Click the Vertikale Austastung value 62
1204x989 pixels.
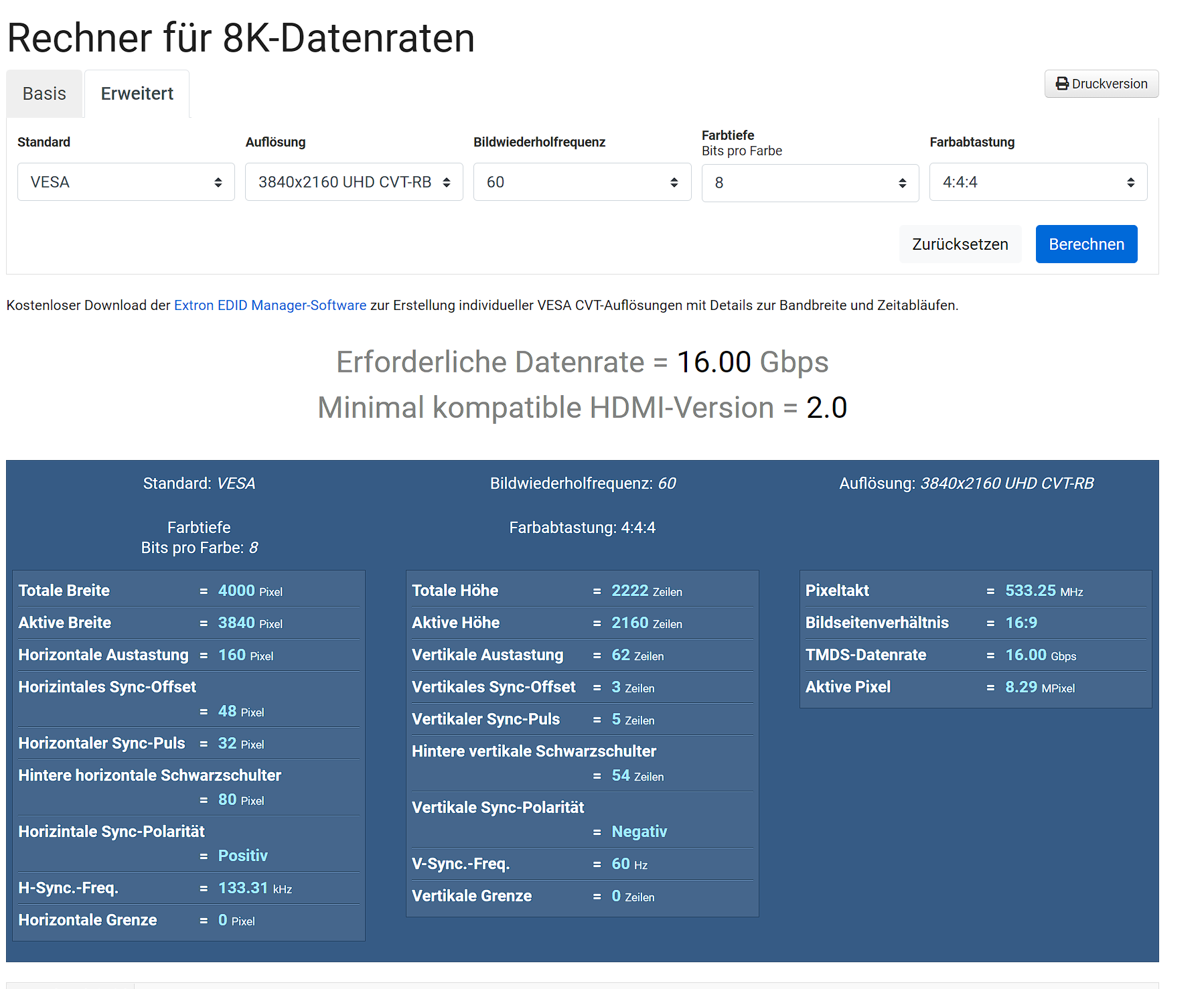point(621,655)
